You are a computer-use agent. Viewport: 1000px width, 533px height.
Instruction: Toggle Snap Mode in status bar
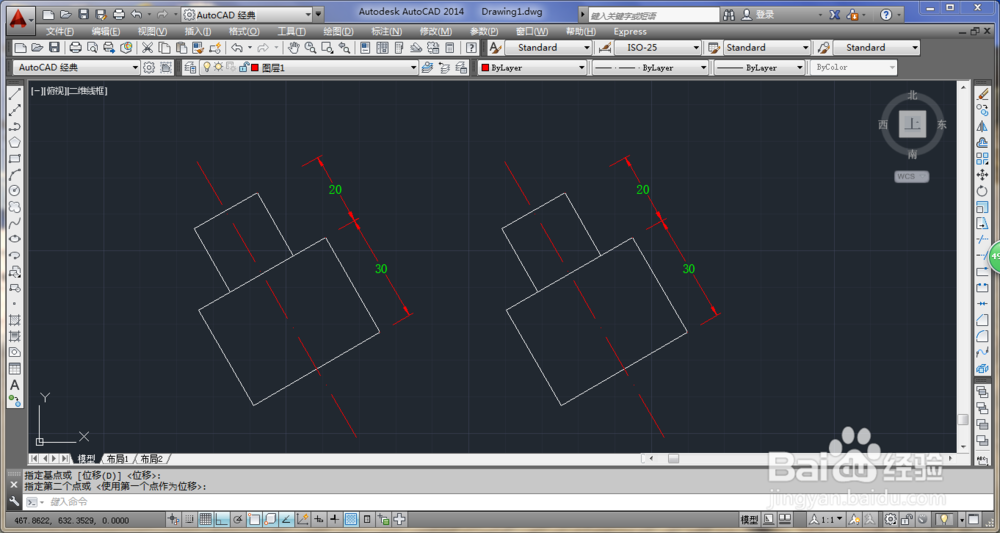[x=190, y=519]
